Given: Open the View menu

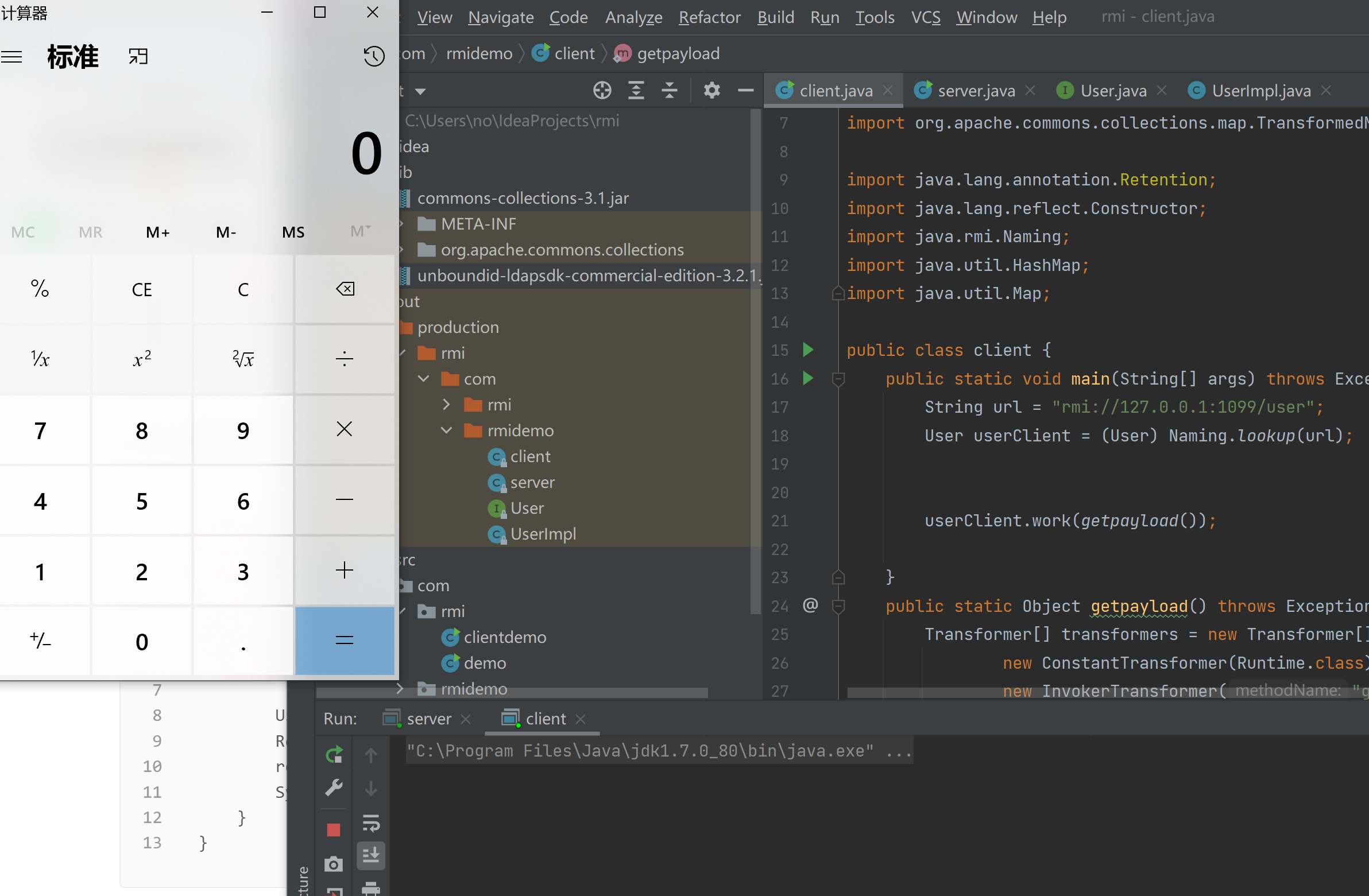Looking at the screenshot, I should (x=434, y=17).
